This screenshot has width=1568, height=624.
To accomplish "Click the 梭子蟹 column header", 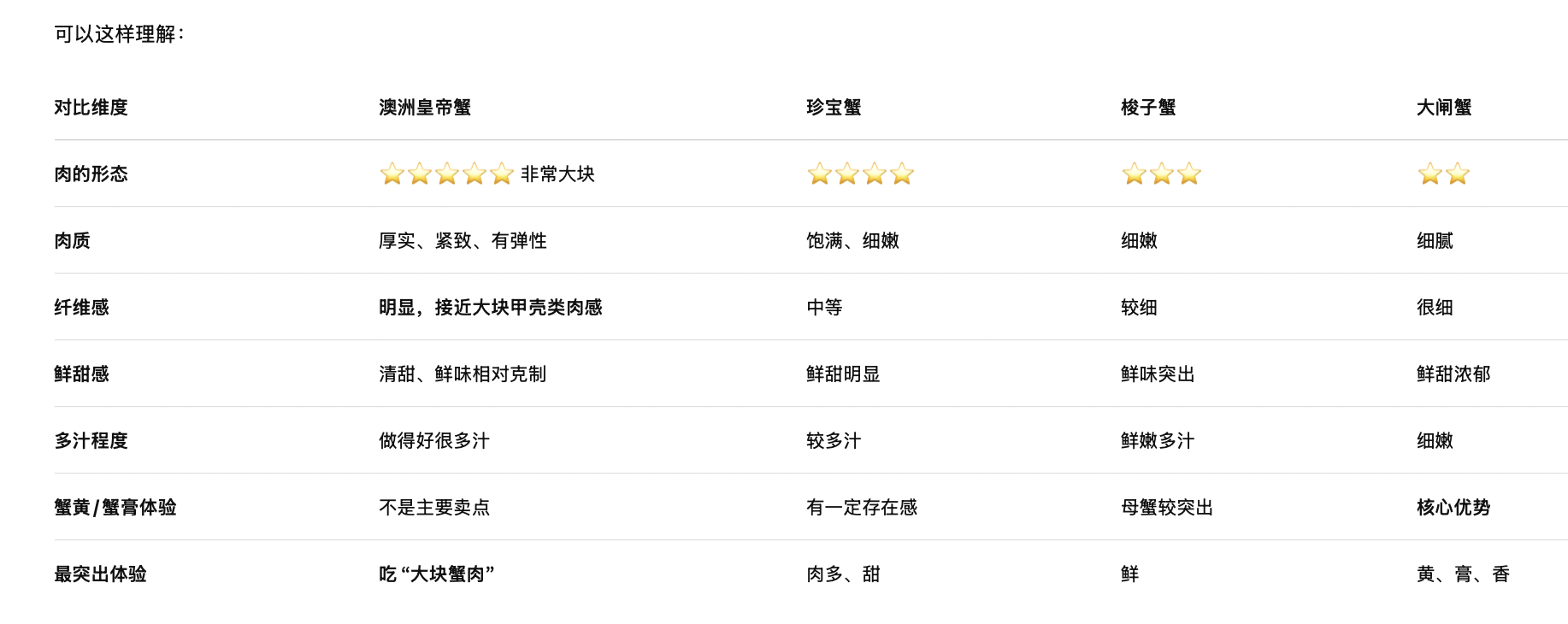I will (1149, 108).
